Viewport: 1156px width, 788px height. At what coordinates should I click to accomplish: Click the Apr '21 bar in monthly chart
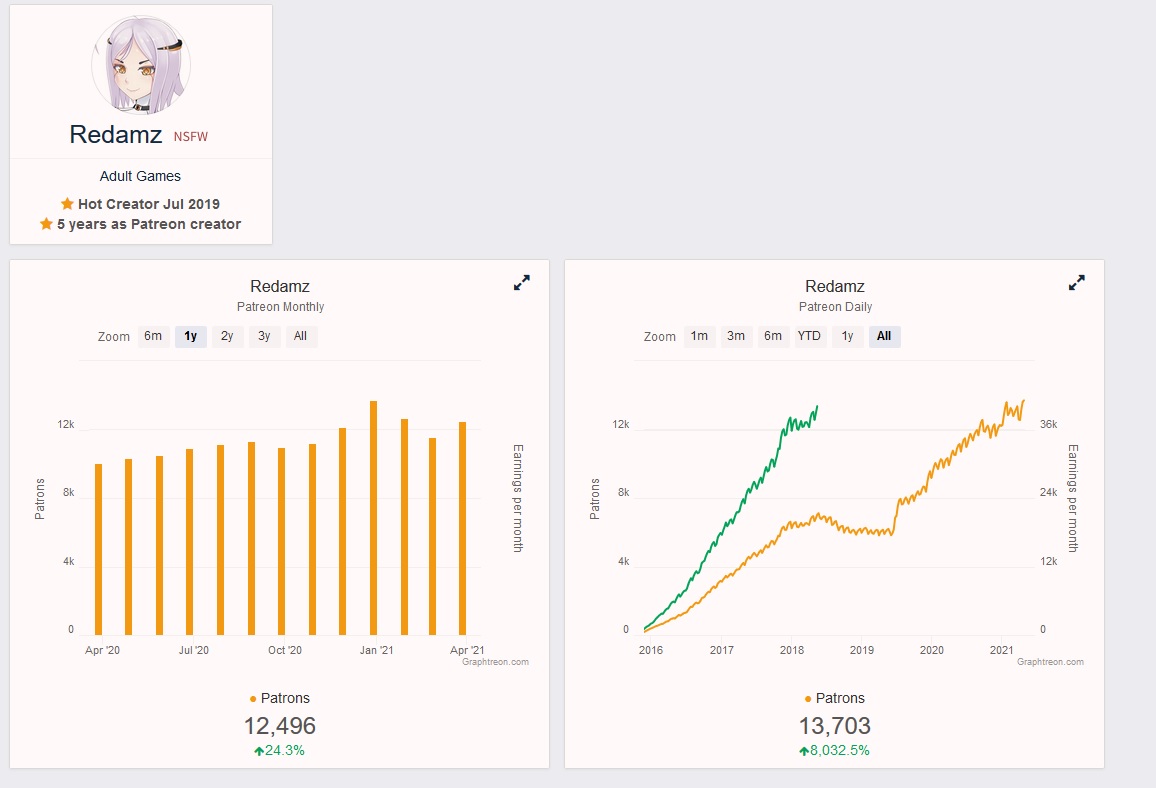462,528
